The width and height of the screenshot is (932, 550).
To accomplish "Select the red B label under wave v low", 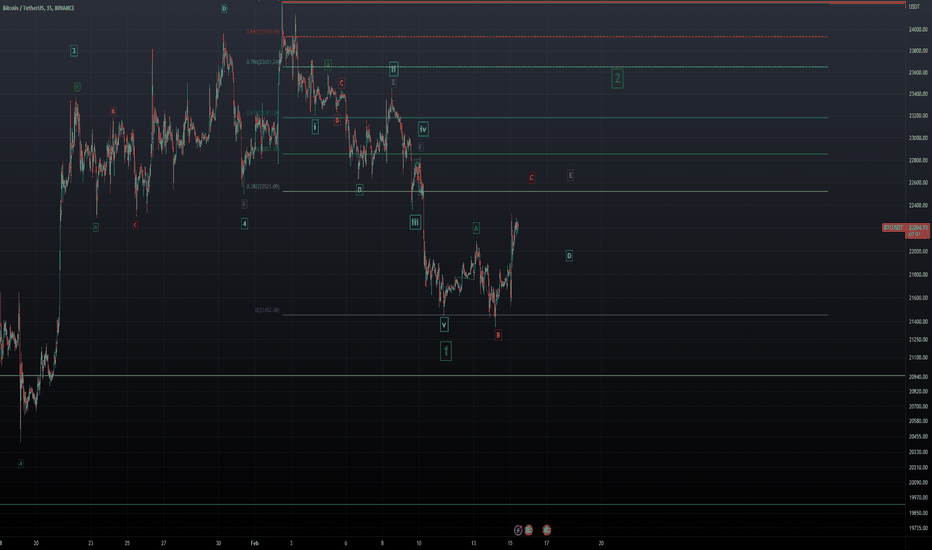I will [498, 335].
